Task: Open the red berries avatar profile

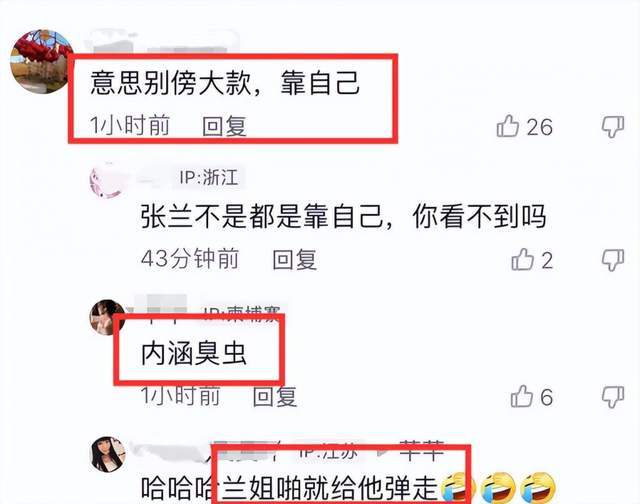Action: [x=41, y=61]
